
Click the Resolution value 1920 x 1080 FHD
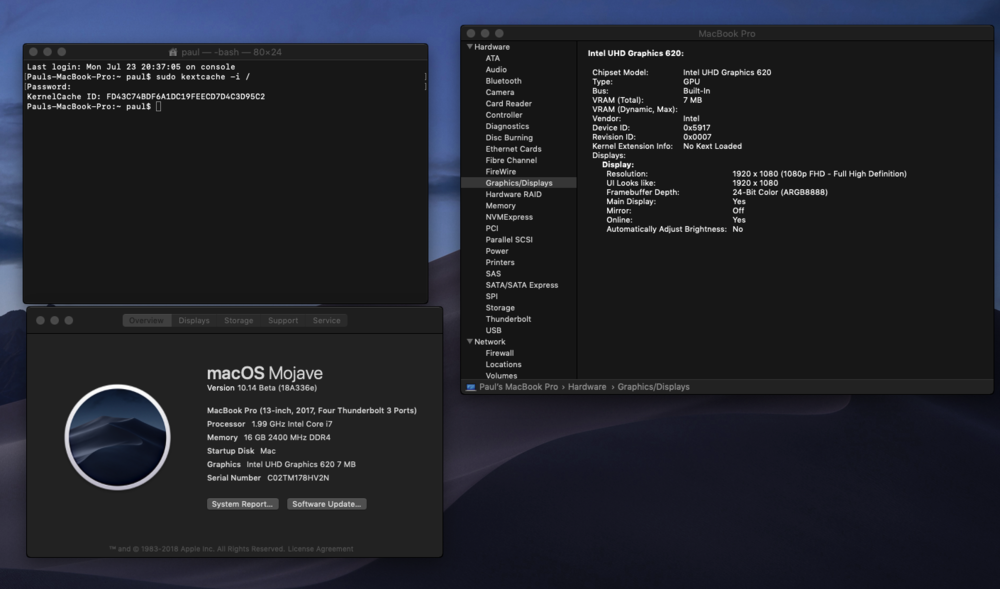819,174
